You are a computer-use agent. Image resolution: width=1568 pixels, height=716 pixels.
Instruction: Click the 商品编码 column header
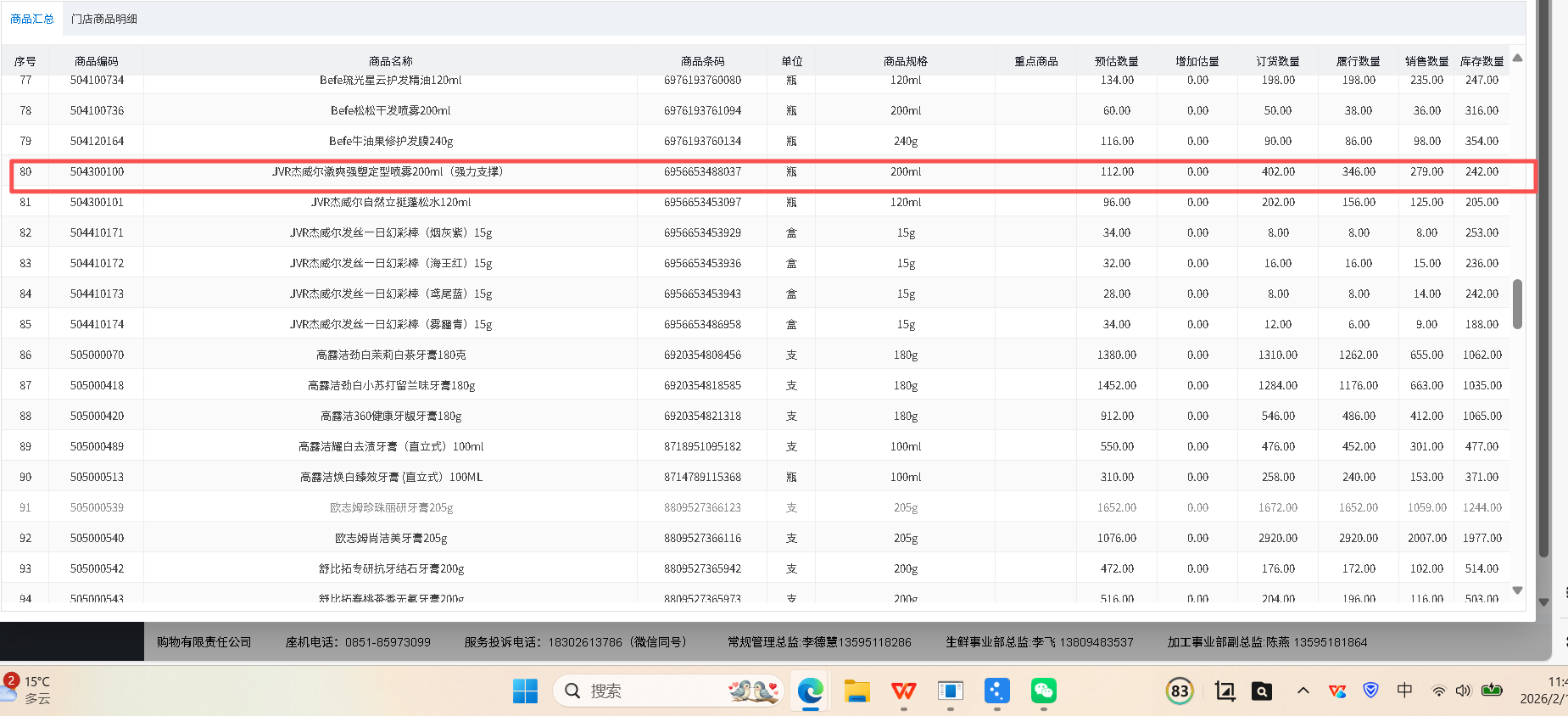[x=97, y=61]
